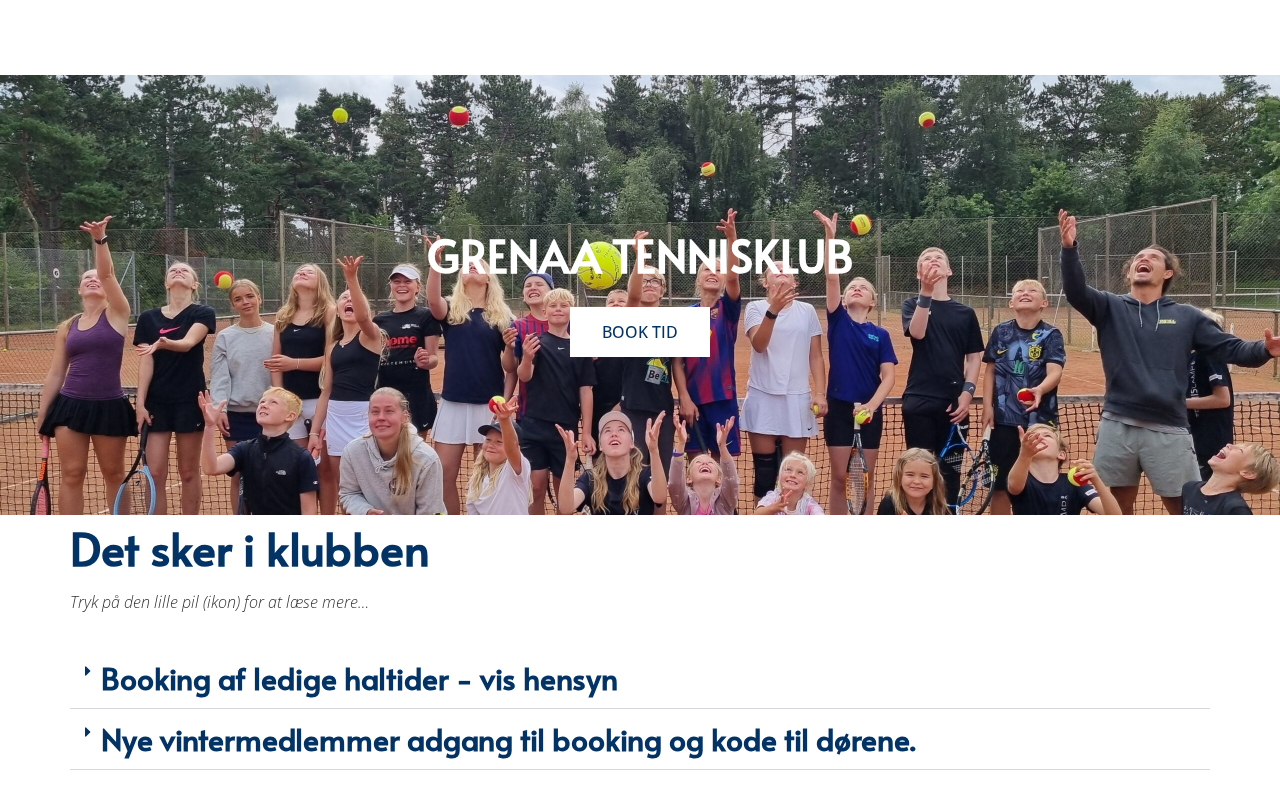The image size is (1280, 800).
Task: Click the GRENAA TENNISKLUB hero title
Action: [x=640, y=255]
